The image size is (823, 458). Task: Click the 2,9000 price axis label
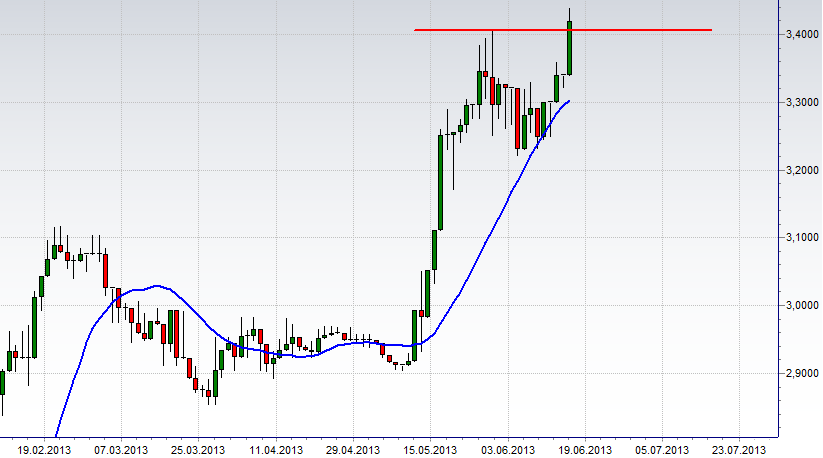click(802, 373)
